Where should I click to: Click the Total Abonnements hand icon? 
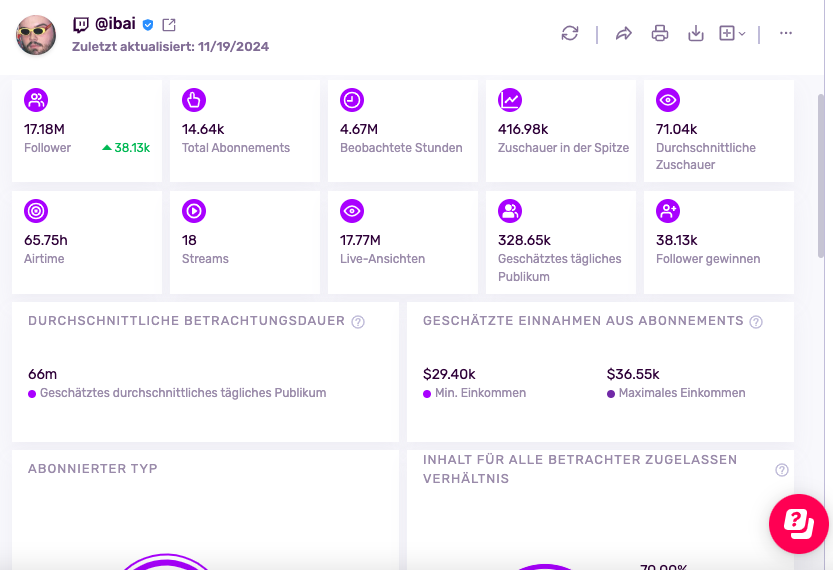pos(194,100)
